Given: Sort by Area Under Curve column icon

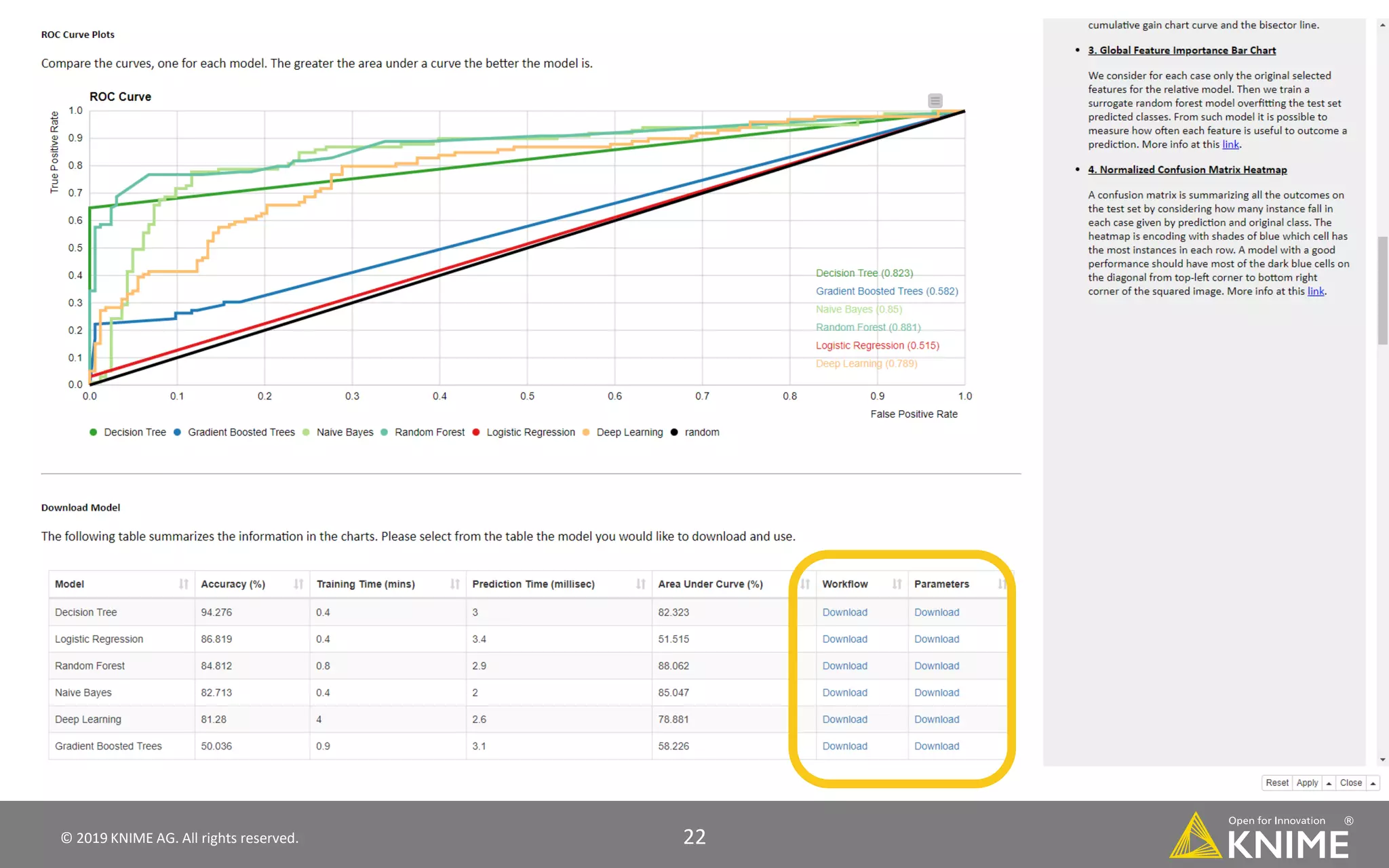Looking at the screenshot, I should pos(805,584).
